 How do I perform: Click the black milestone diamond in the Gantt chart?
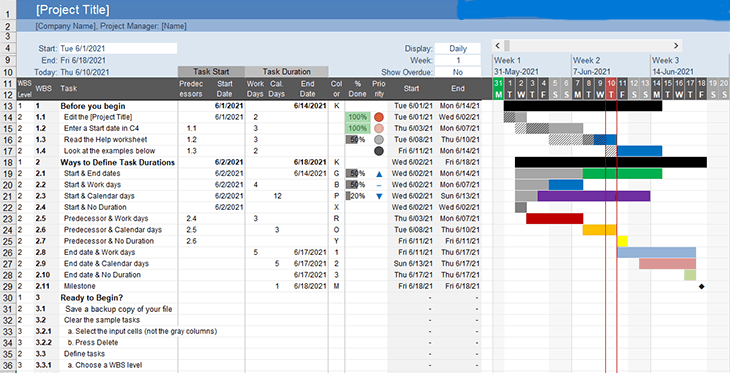coord(701,286)
